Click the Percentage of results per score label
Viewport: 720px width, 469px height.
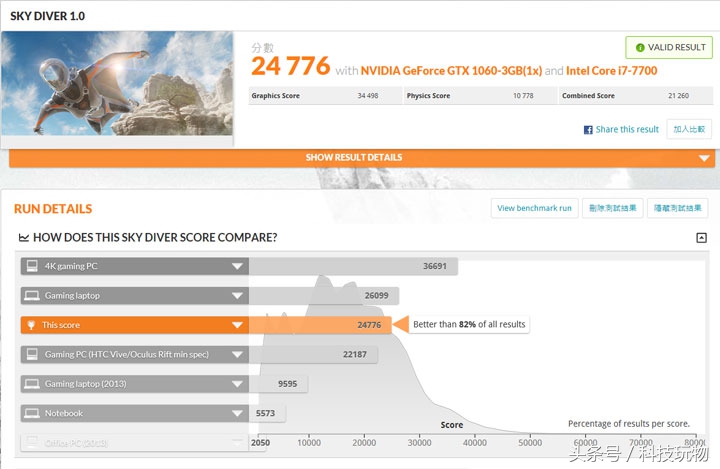[629, 424]
